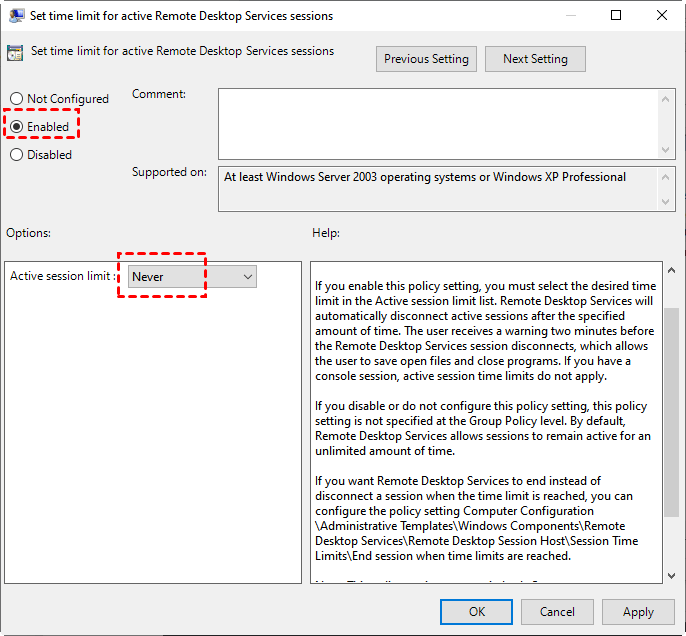Click Supported on box scroll down arrow
The width and height of the screenshot is (686, 636).
click(x=665, y=202)
